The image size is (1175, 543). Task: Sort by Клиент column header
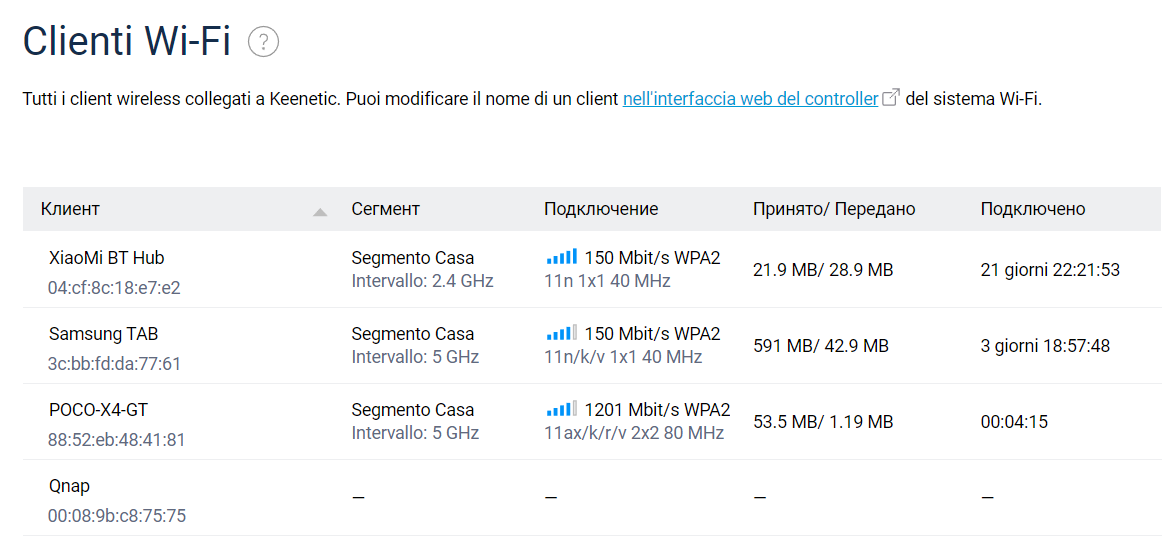tap(70, 209)
